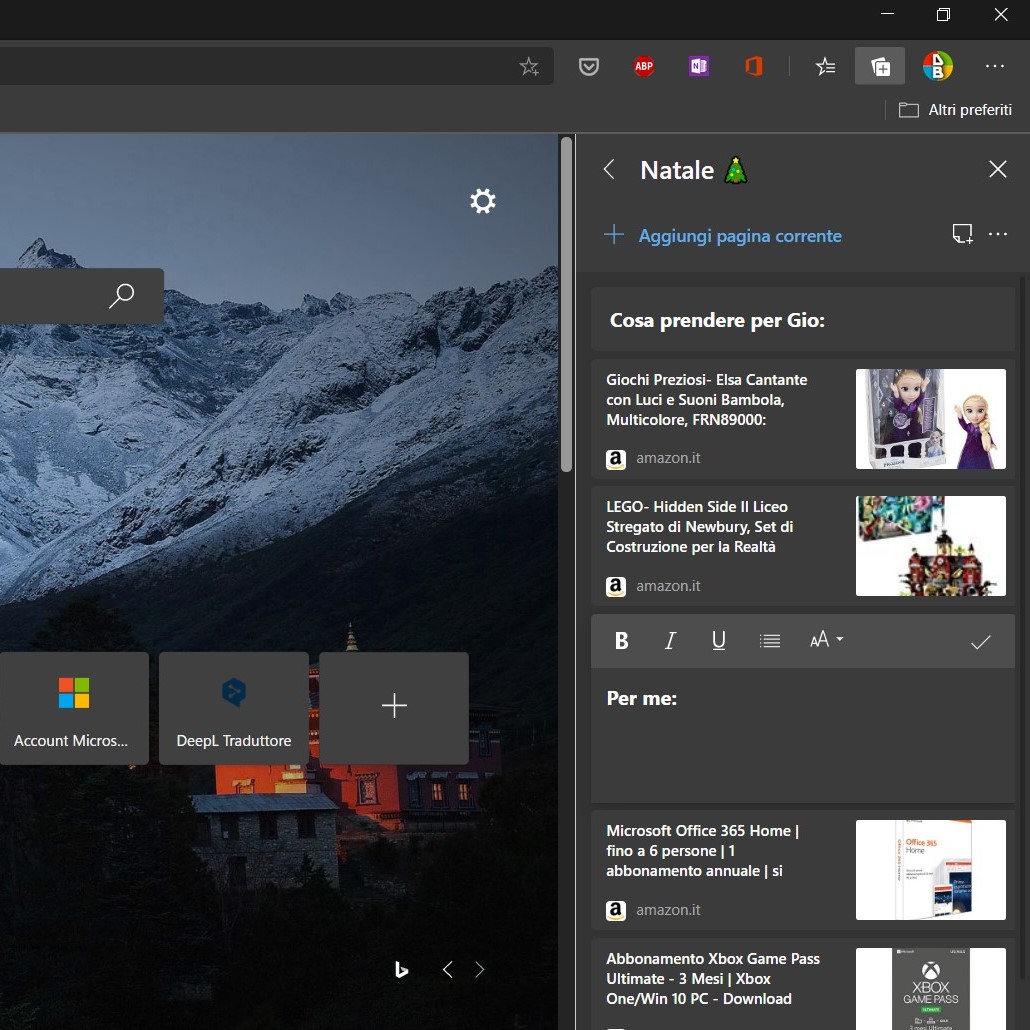Screen dimensions: 1030x1030
Task: Open Abbonamento Xbox Game Pass item
Action: tap(803, 984)
